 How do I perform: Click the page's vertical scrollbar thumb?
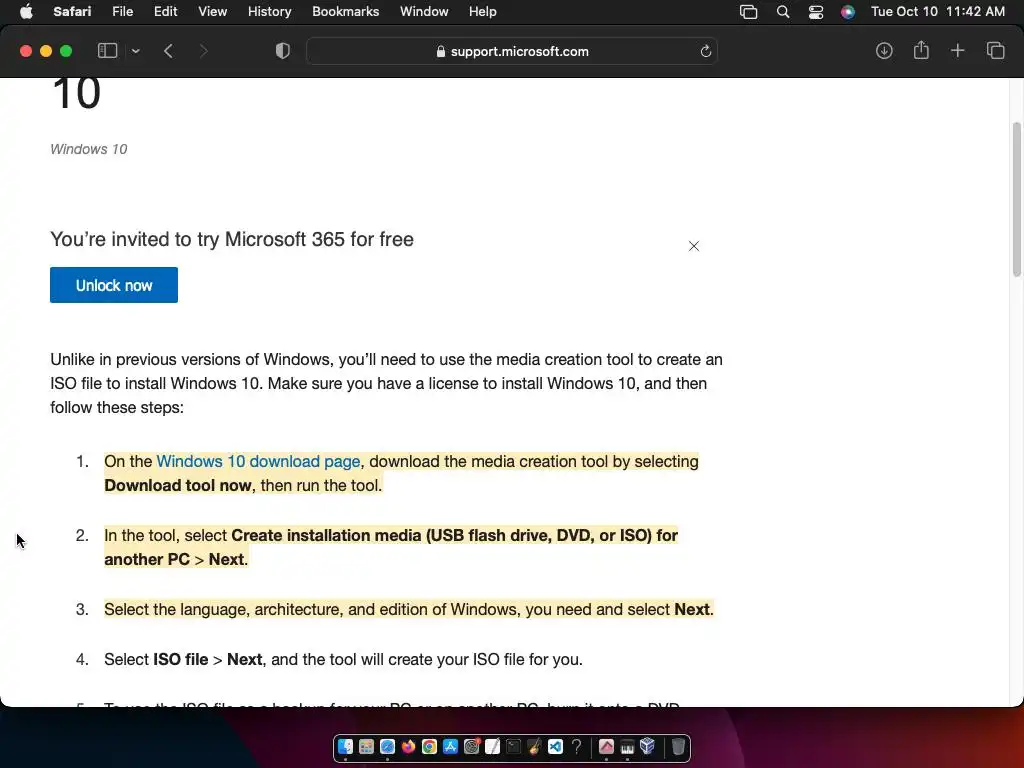click(1017, 199)
